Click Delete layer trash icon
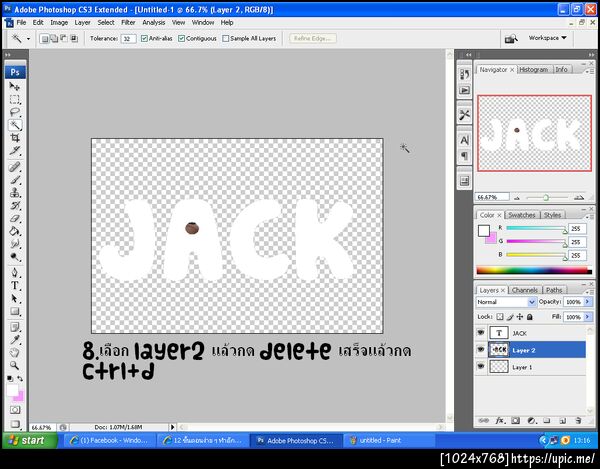 tap(578, 421)
